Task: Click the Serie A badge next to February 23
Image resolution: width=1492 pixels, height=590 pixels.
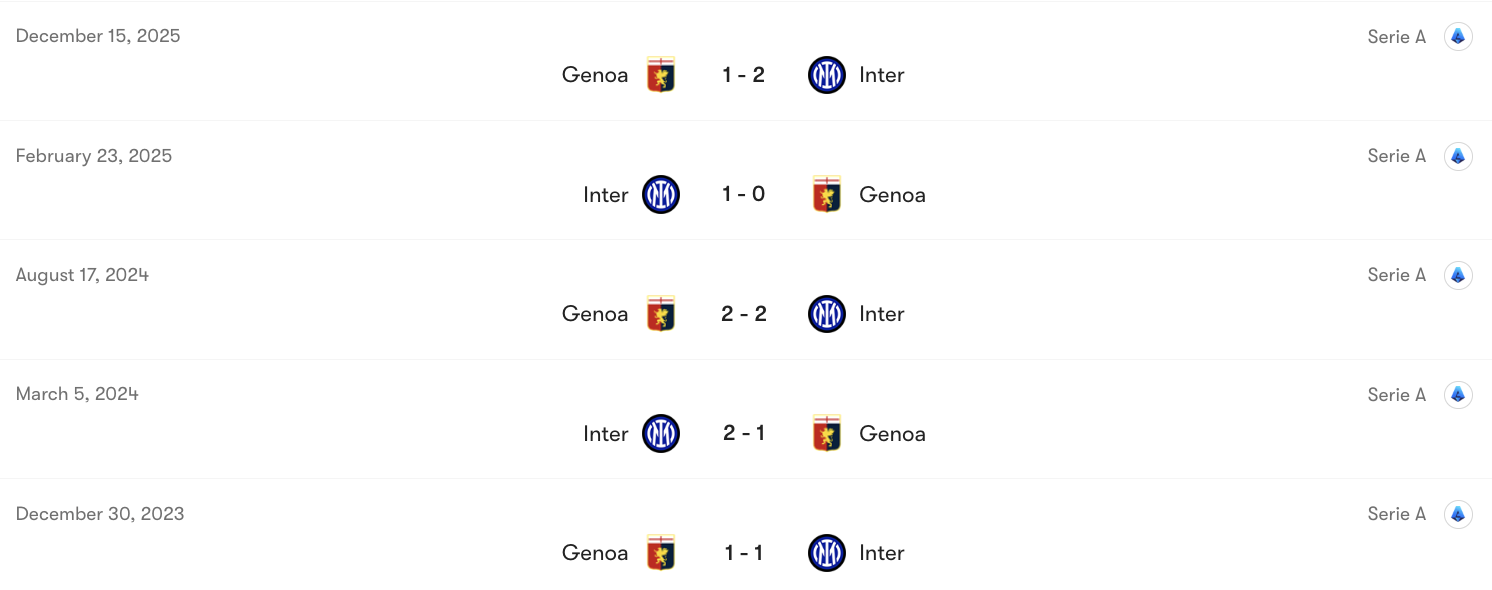Action: 1458,156
